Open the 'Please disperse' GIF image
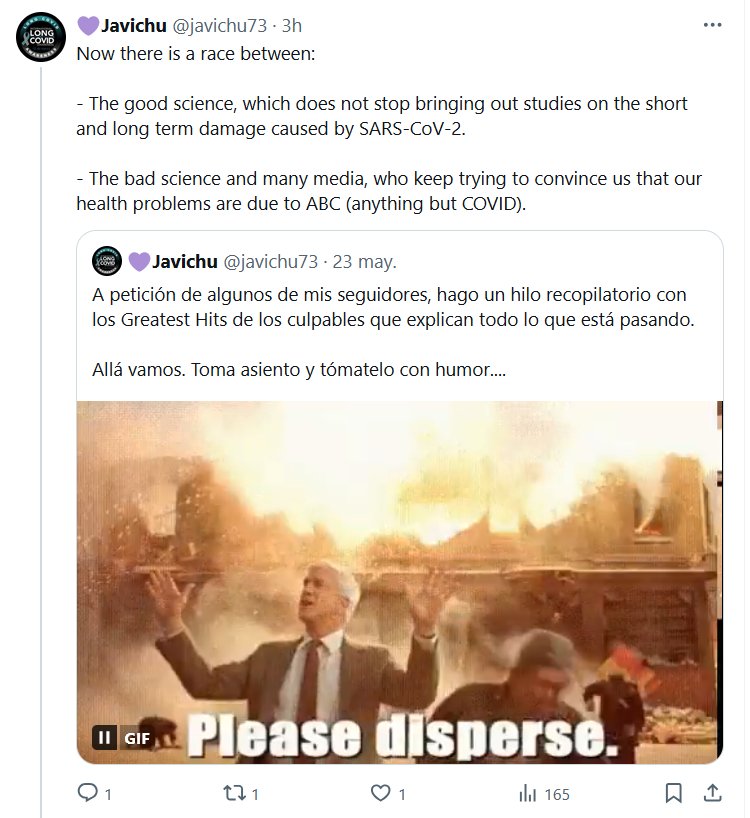This screenshot has height=818, width=750. click(x=400, y=582)
